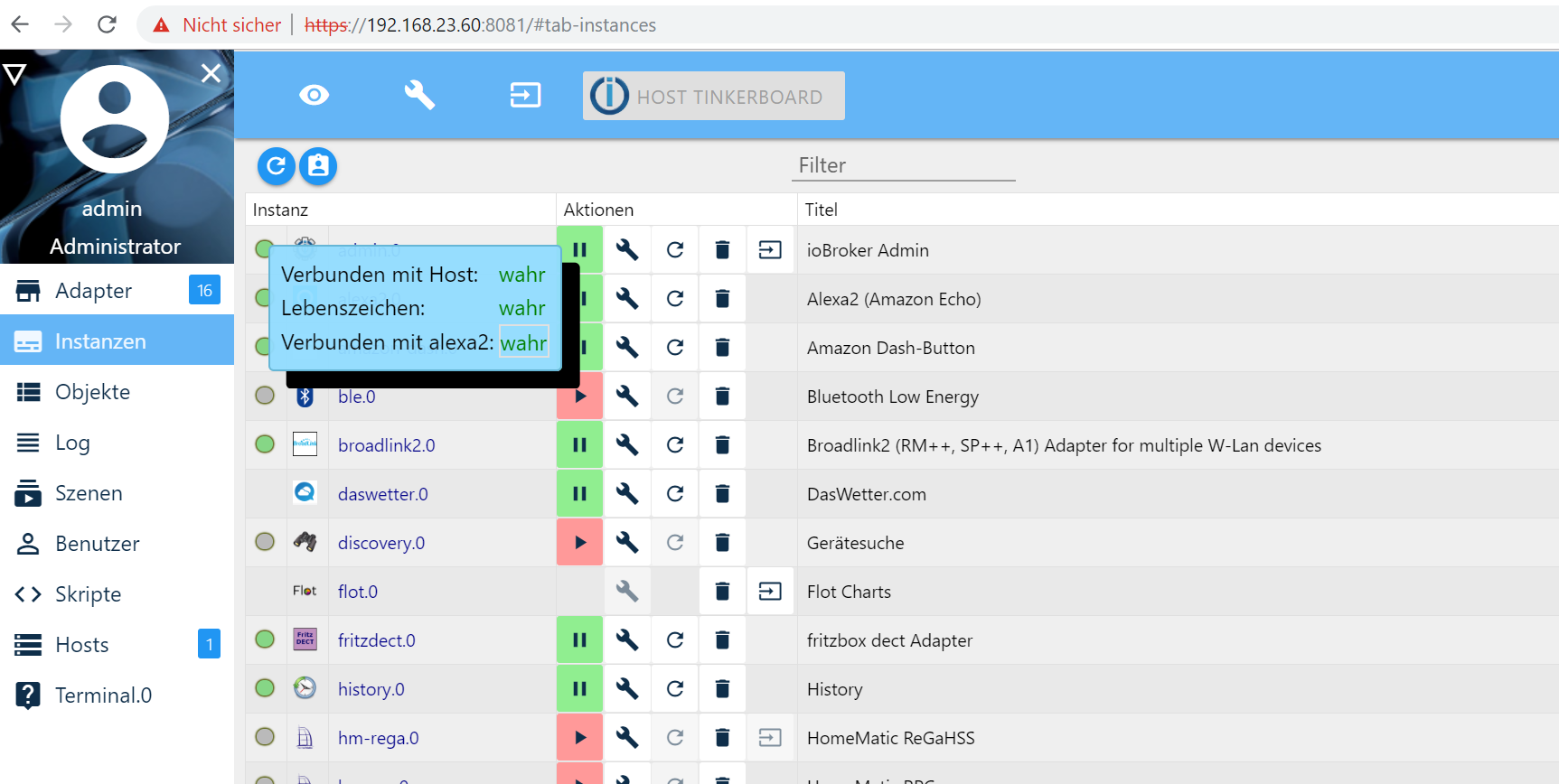Click the Filter input field
Viewport: 1559px width, 784px height.
tap(903, 166)
